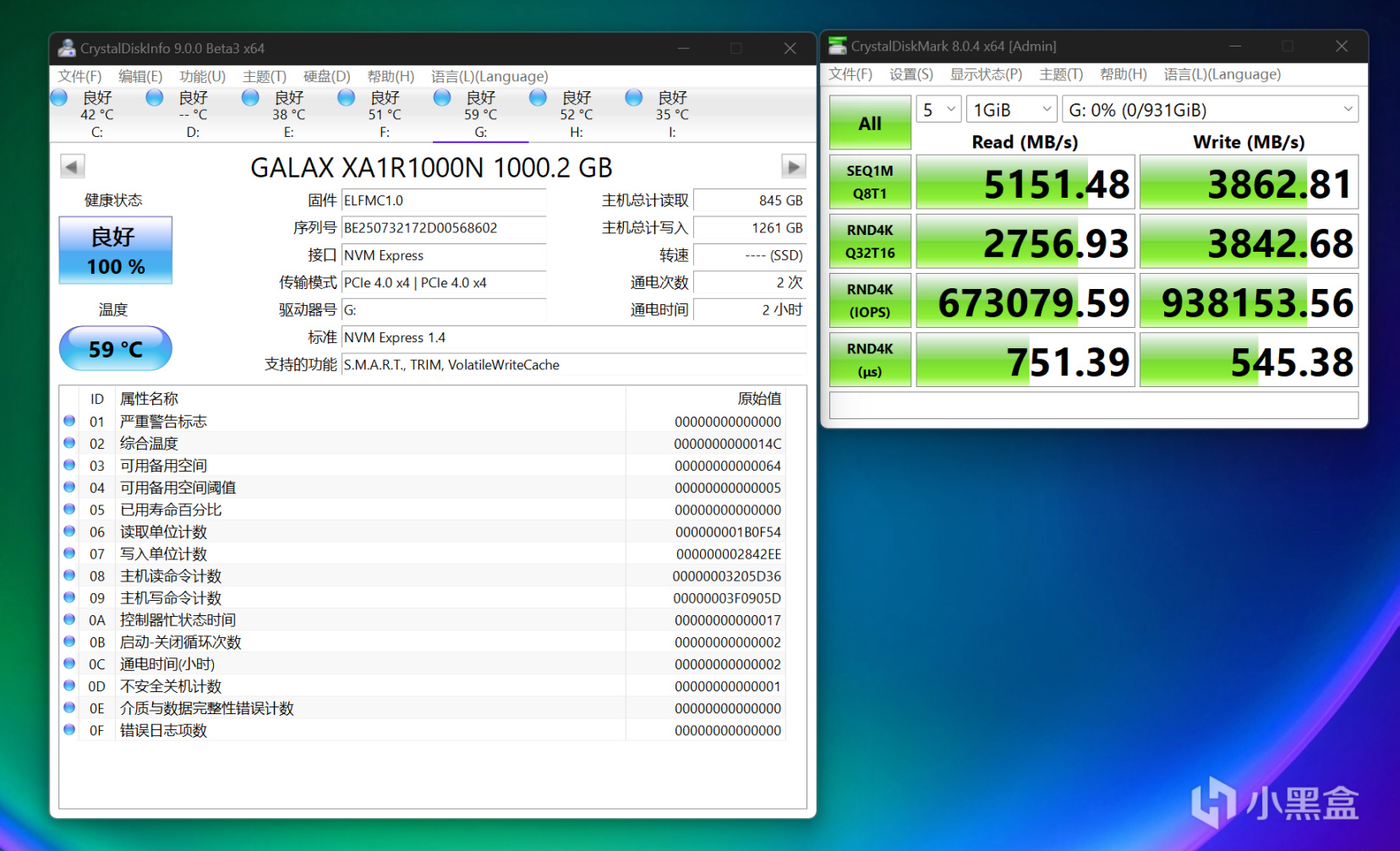The width and height of the screenshot is (1400, 851).
Task: Go to next disk with right arrow
Action: click(x=793, y=166)
